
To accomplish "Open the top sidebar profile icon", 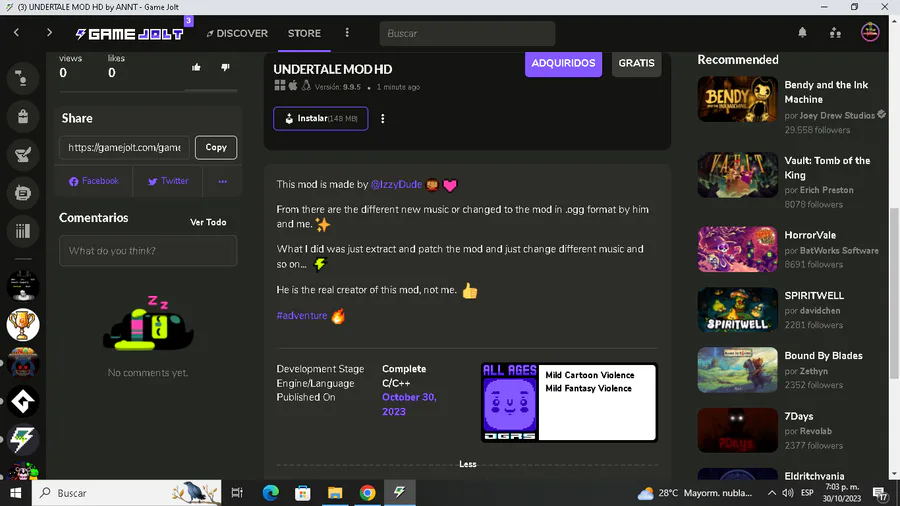I will tap(23, 79).
